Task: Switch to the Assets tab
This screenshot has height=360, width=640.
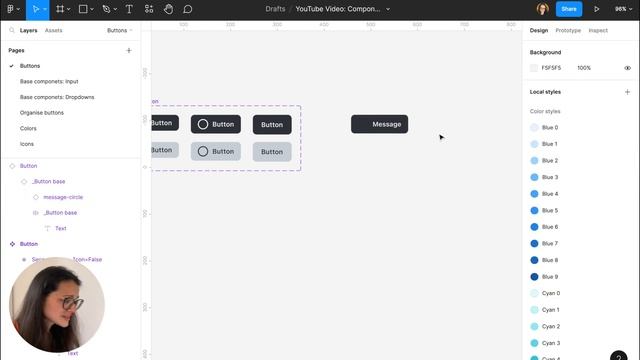Action: [x=53, y=31]
